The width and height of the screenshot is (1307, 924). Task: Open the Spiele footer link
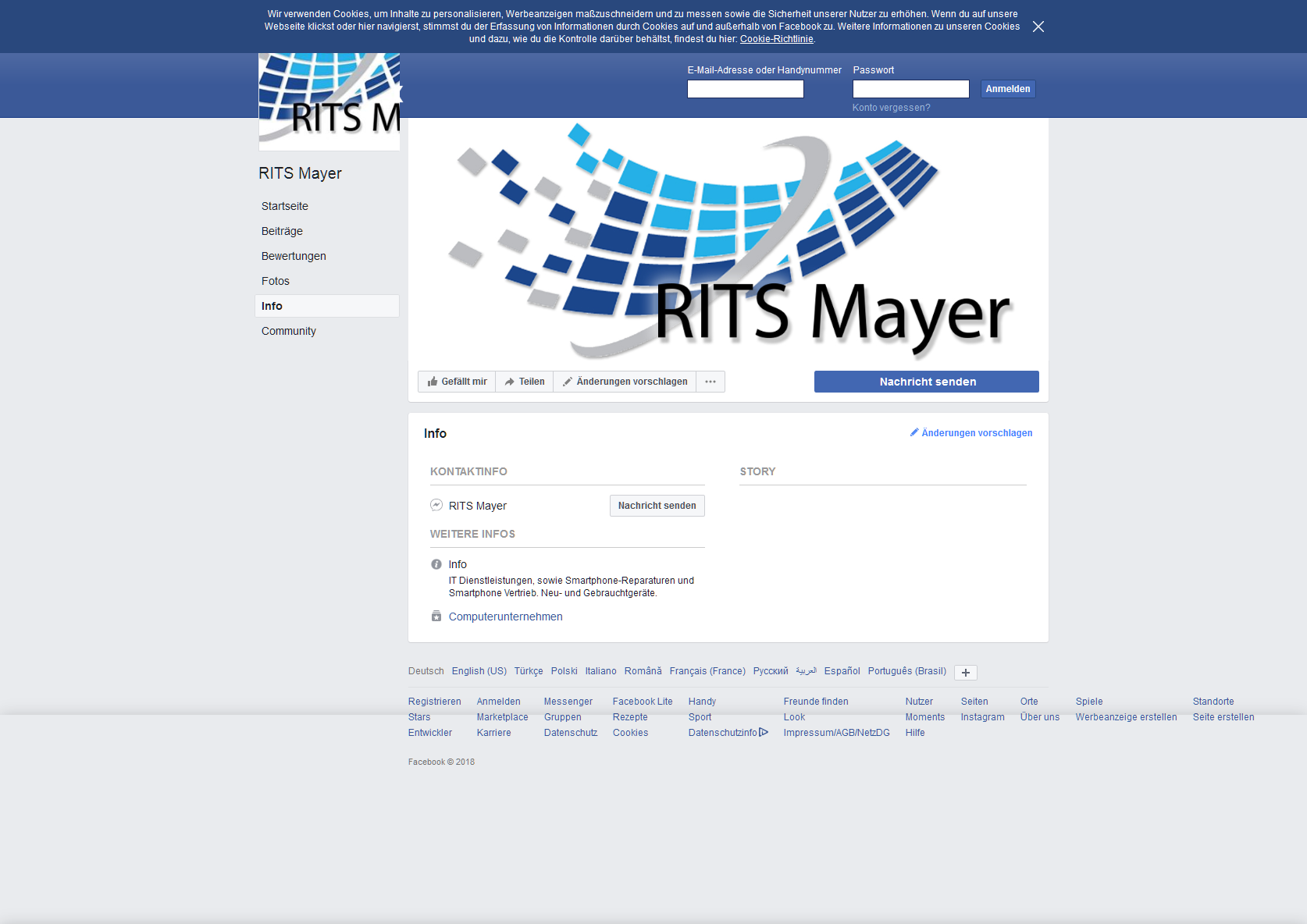[1088, 702]
